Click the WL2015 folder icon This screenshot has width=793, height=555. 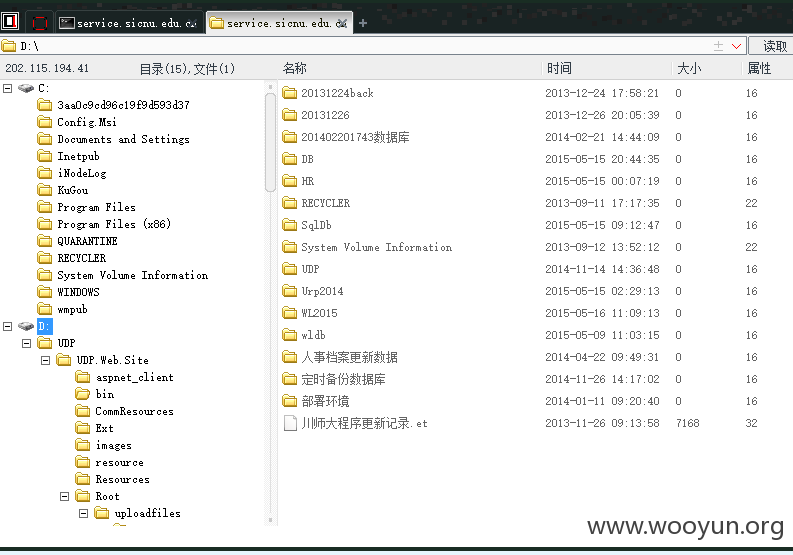pyautogui.click(x=290, y=313)
